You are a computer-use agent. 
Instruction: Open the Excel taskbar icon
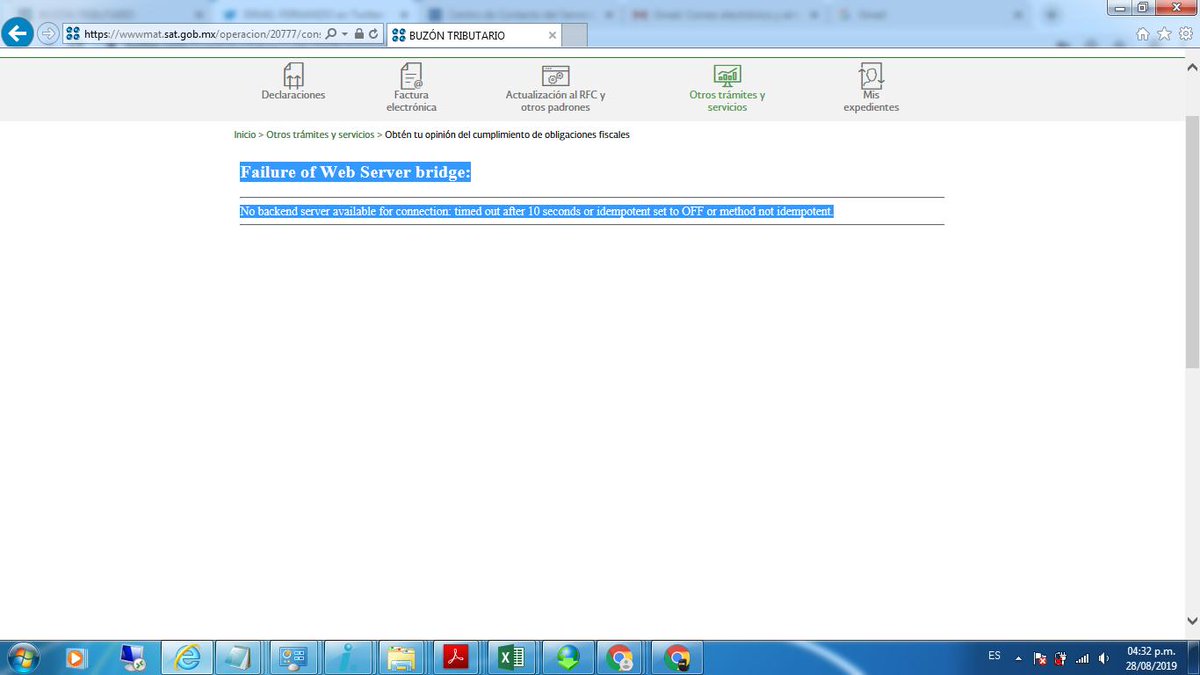[511, 657]
